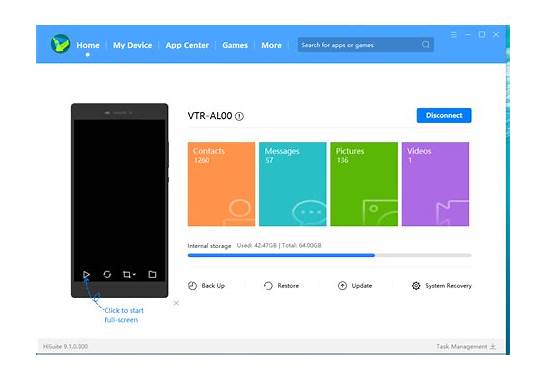Screen dimensions: 546x380
Task: Expand the screenshot options dropdown arrow
Action: [134, 274]
